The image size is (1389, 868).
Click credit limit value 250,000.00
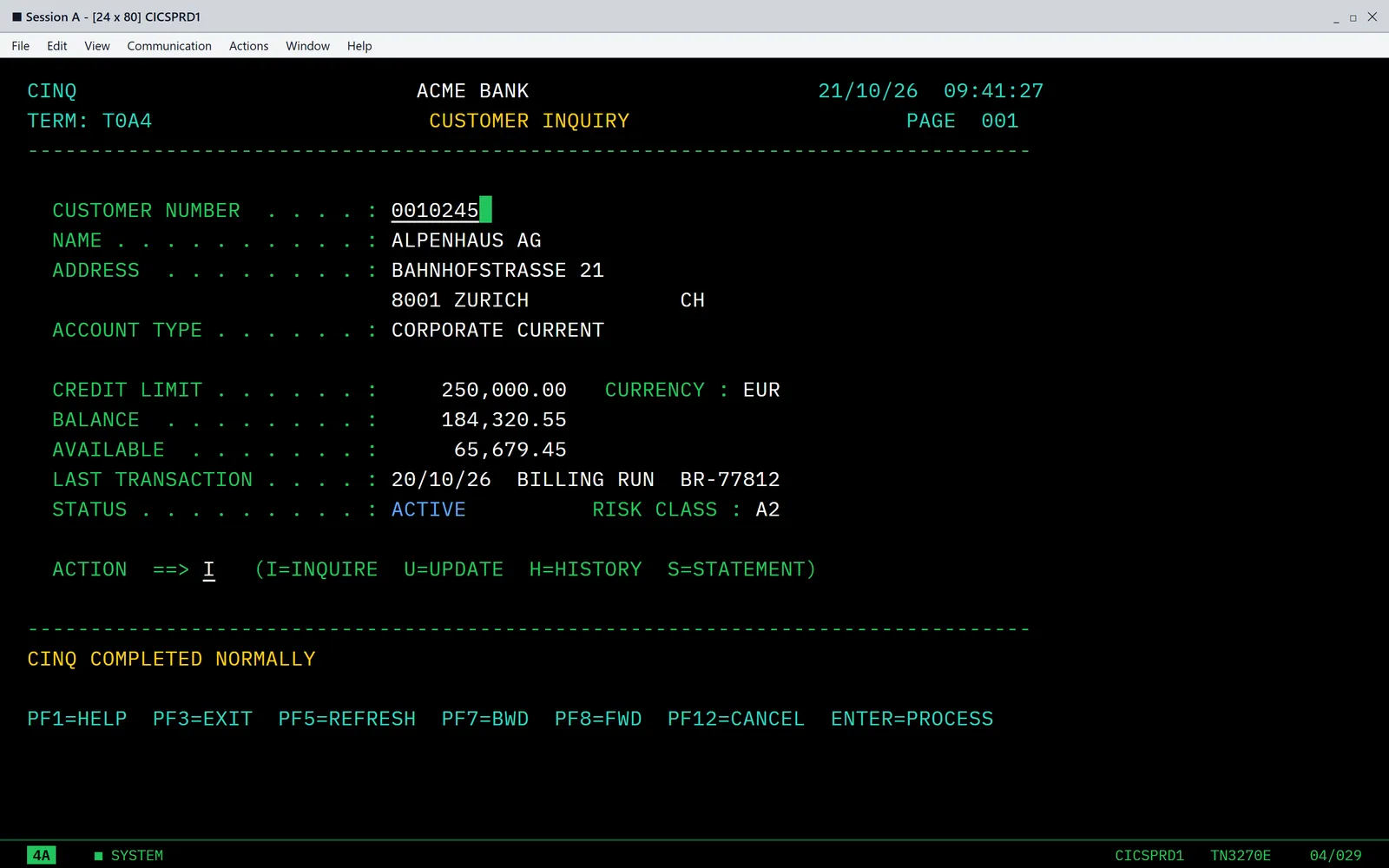click(x=504, y=391)
